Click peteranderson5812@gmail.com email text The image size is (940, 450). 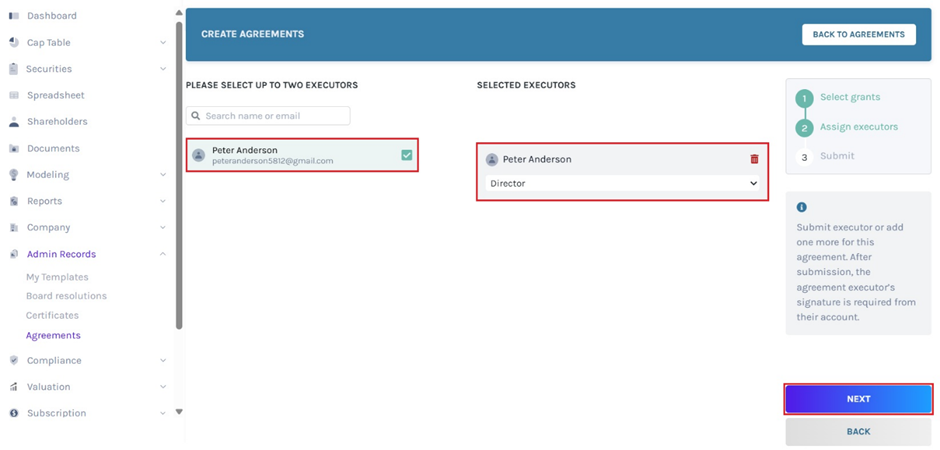[x=273, y=161]
